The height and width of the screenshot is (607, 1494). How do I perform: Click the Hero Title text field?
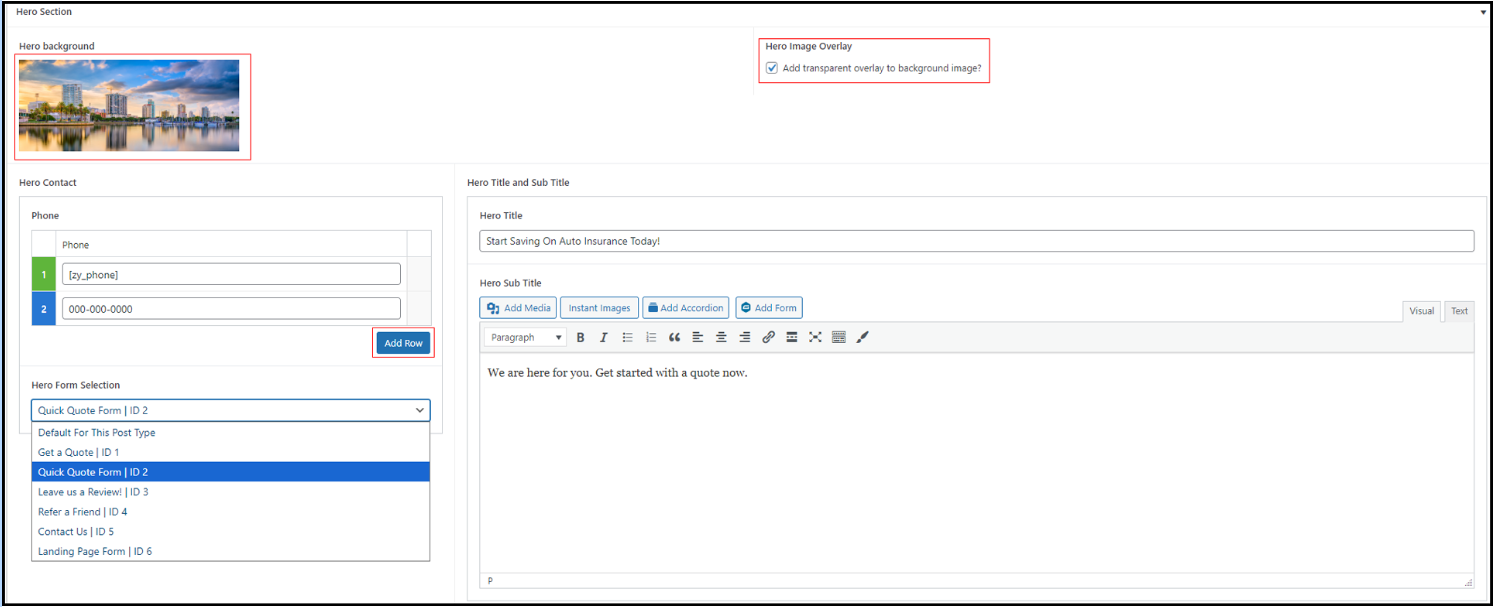click(x=977, y=241)
